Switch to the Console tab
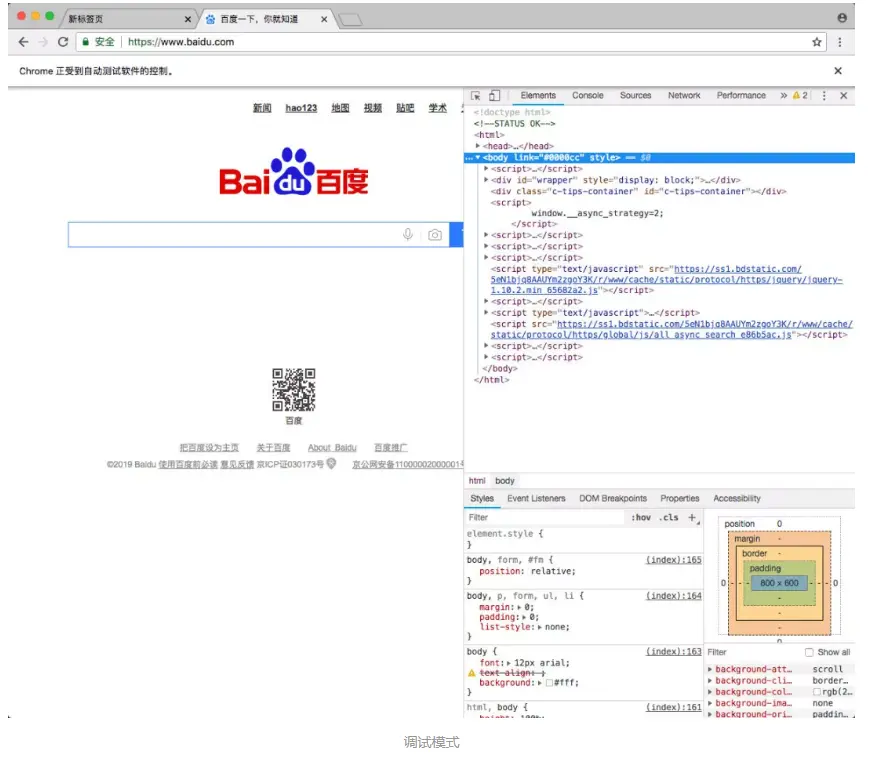Screen dimensions: 869x767 coord(587,95)
